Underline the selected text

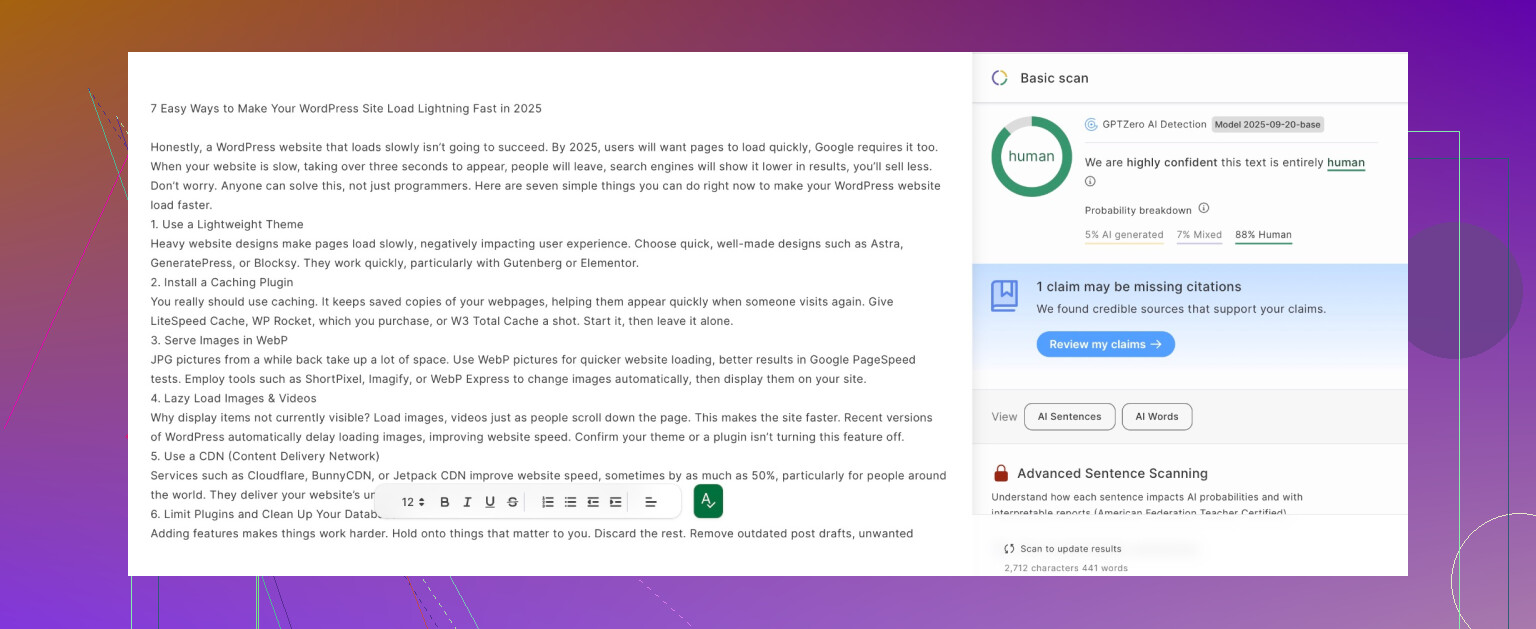pos(490,502)
